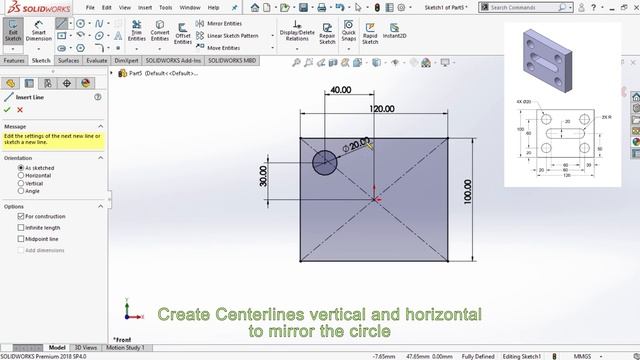Switch to the Features tab
The height and width of the screenshot is (360, 640).
(14, 60)
